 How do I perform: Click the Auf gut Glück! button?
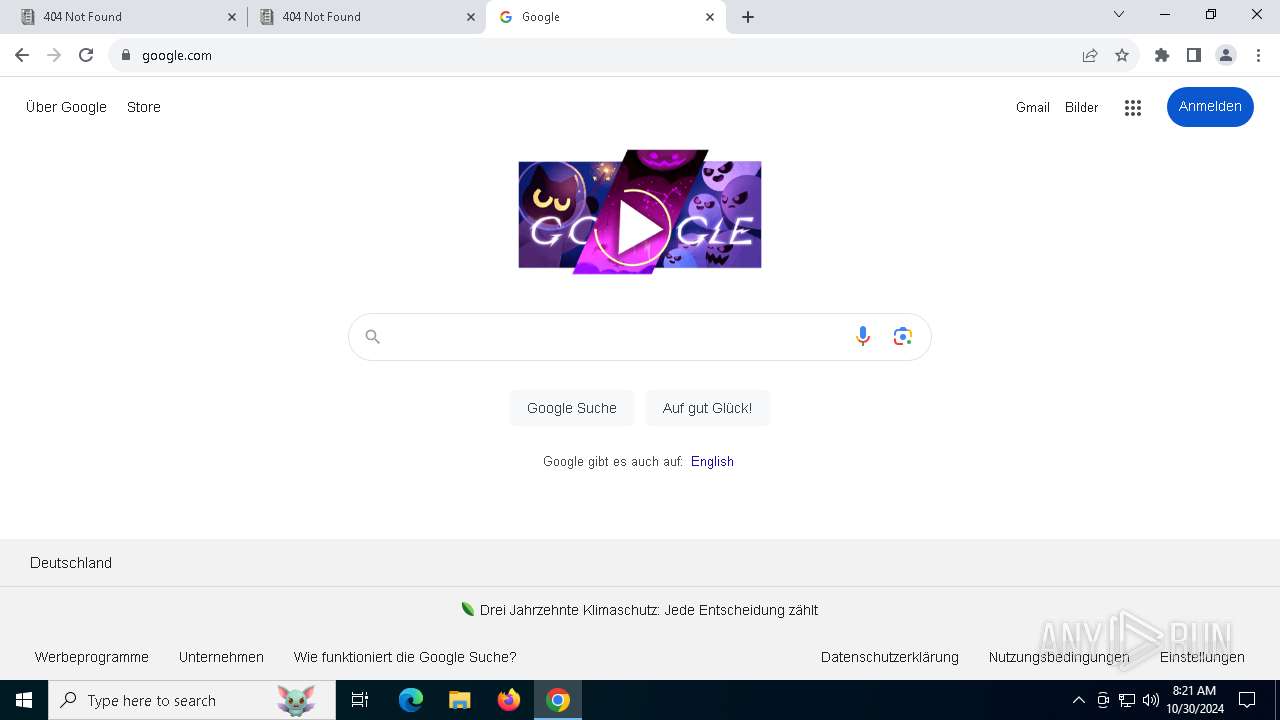pos(707,408)
